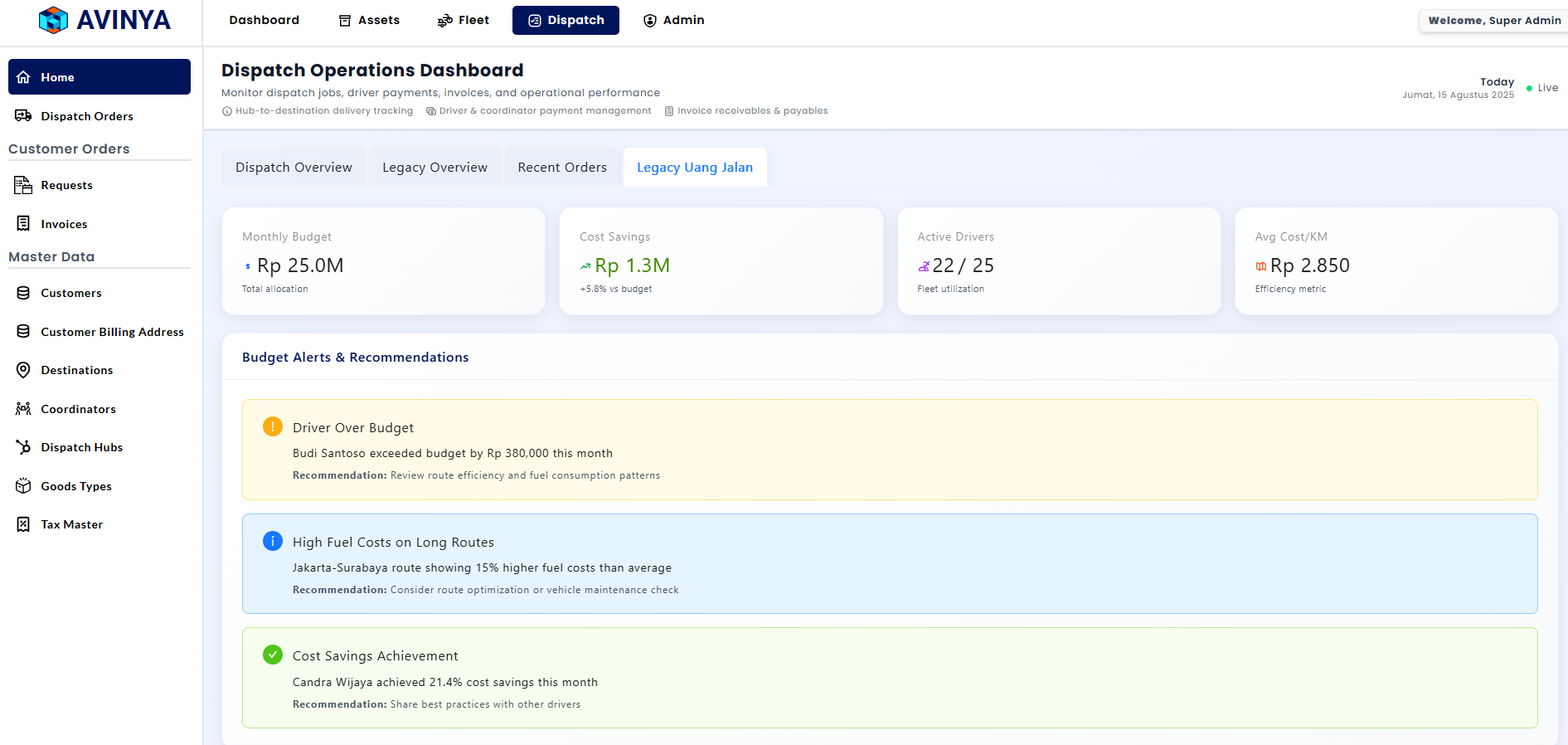Open the Admin menu in top navigation
This screenshot has height=745, width=1568.
[x=673, y=20]
